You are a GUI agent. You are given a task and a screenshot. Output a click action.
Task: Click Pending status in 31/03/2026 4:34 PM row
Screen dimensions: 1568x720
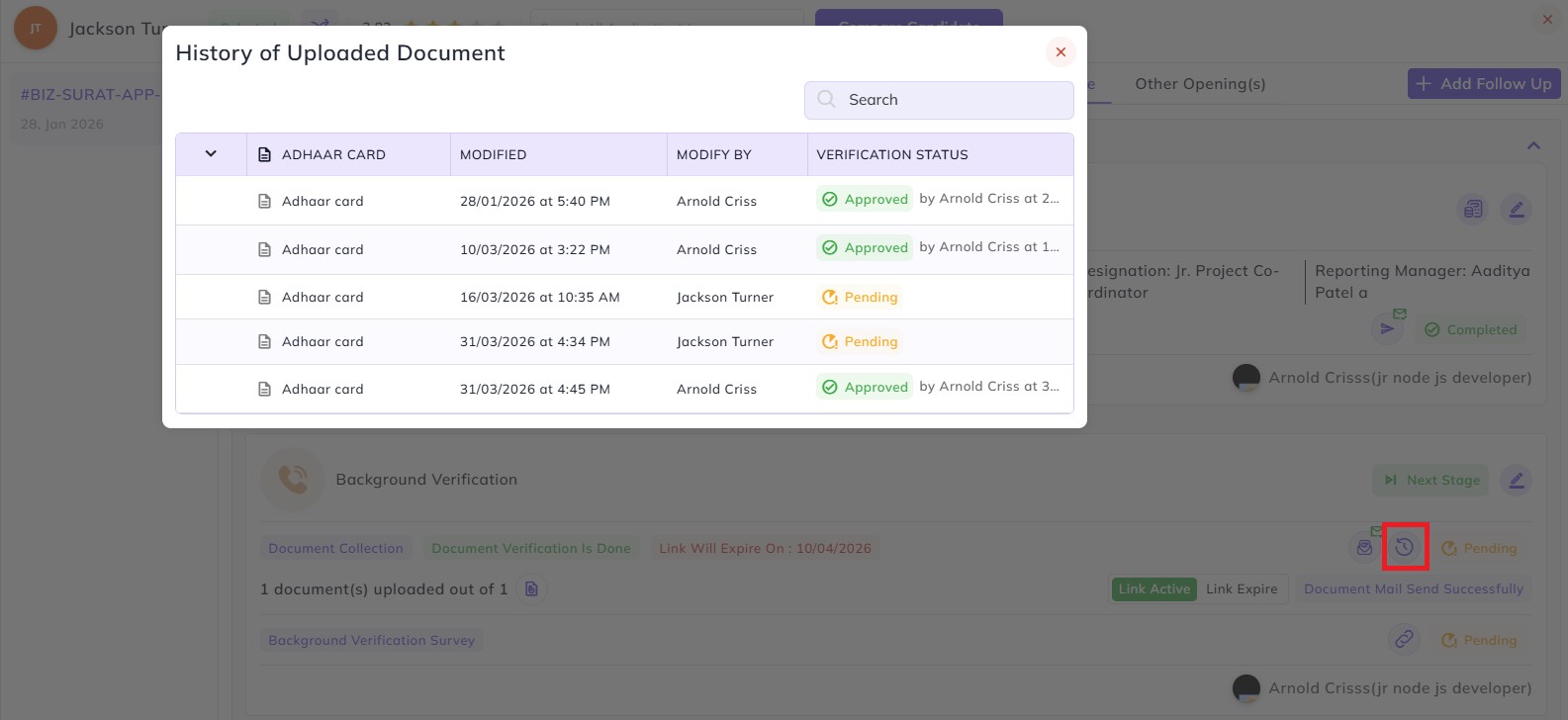860,341
